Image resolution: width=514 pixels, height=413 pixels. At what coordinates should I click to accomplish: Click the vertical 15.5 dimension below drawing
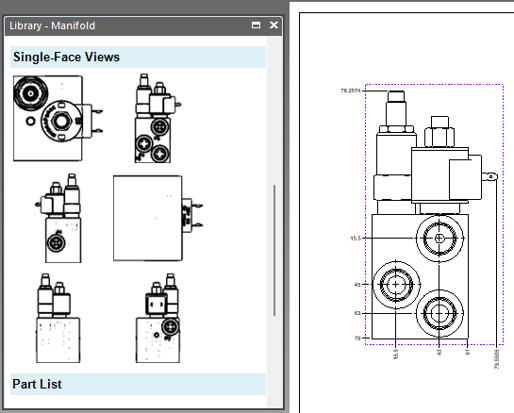click(396, 354)
